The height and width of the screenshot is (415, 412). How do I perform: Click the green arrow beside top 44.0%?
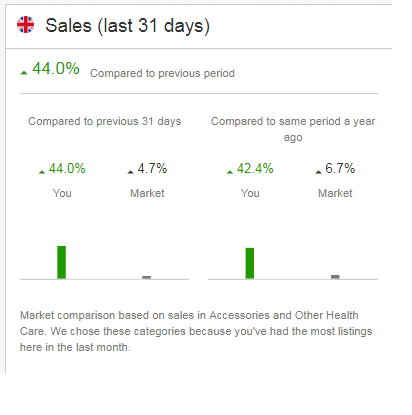pyautogui.click(x=24, y=73)
